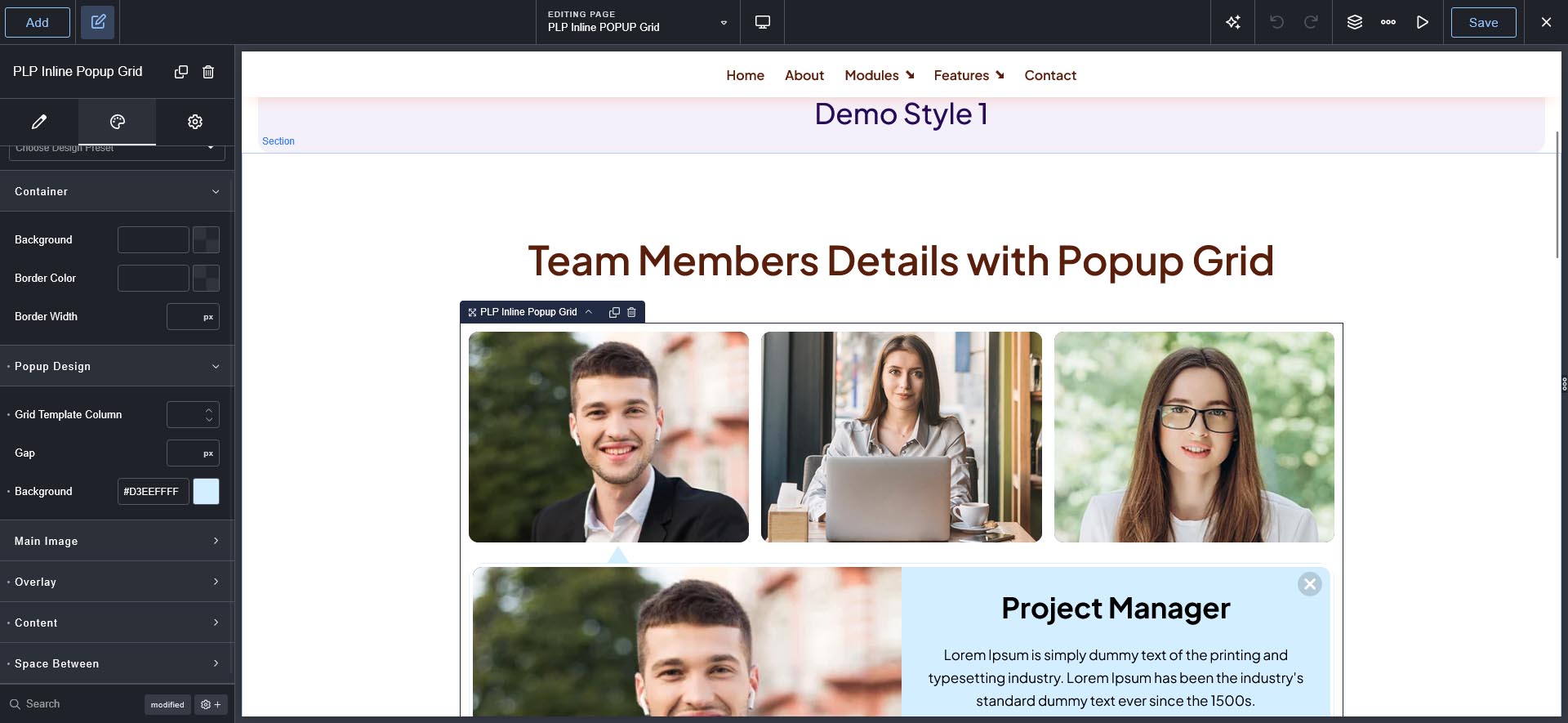The image size is (1568, 723).
Task: Switch to the design palette tab
Action: click(x=118, y=122)
